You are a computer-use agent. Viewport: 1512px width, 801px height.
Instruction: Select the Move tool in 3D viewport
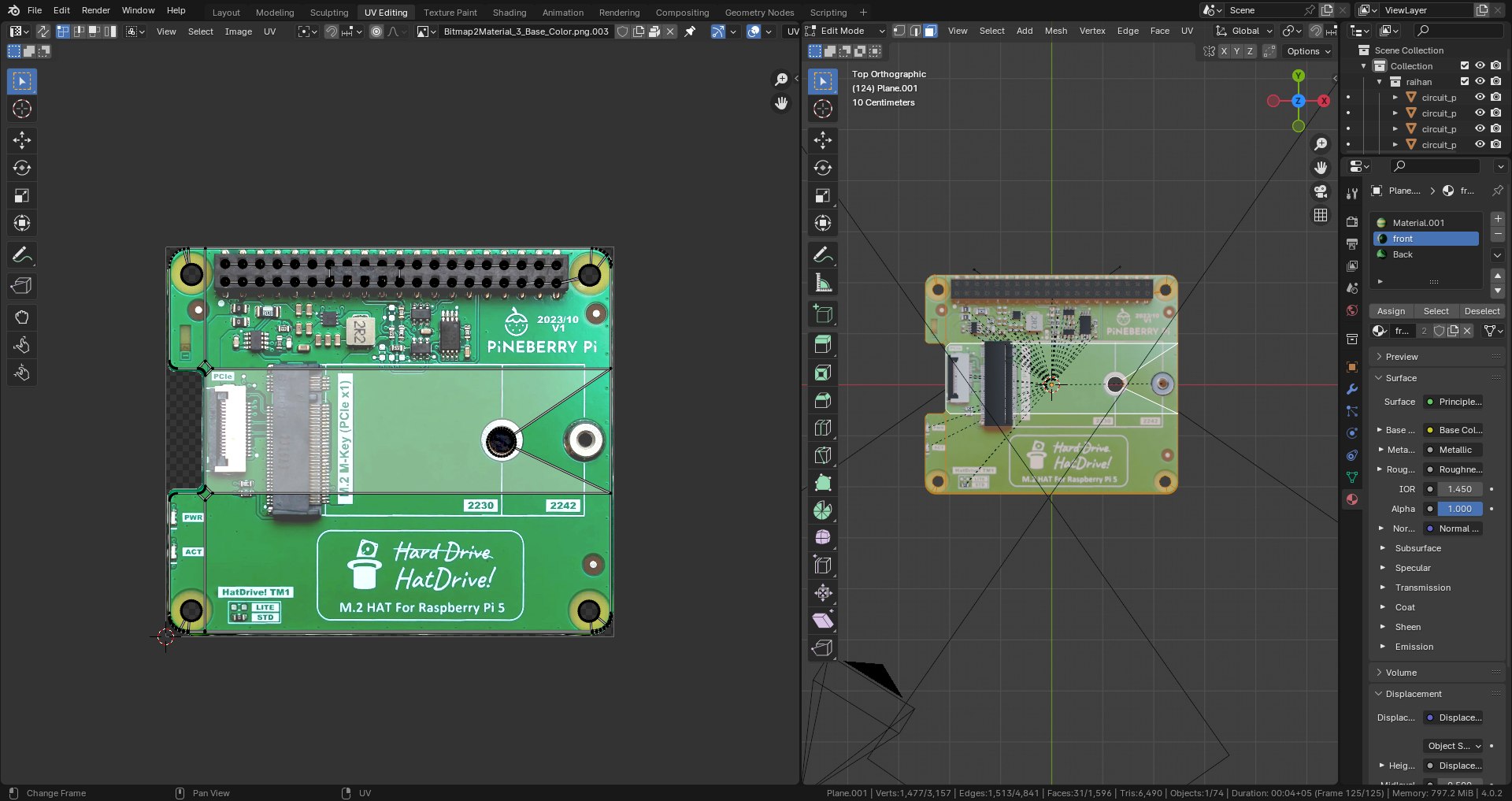[823, 140]
